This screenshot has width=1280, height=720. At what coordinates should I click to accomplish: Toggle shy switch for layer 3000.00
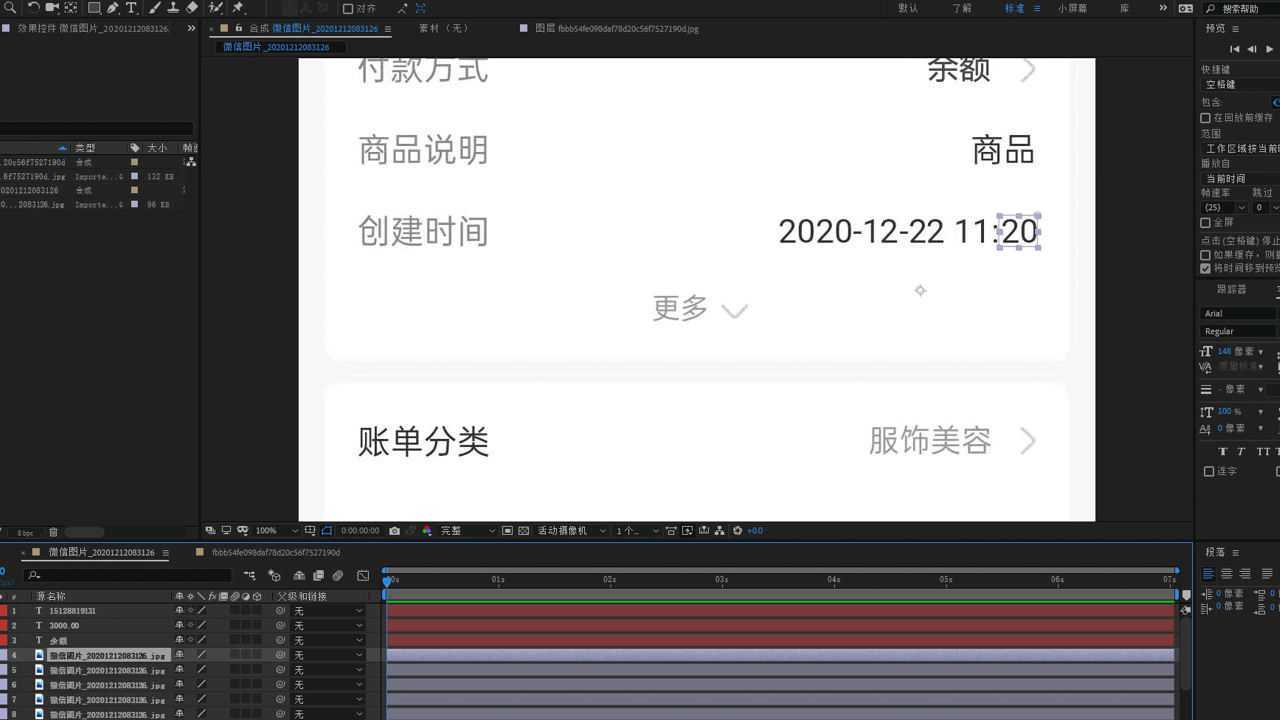(x=180, y=625)
